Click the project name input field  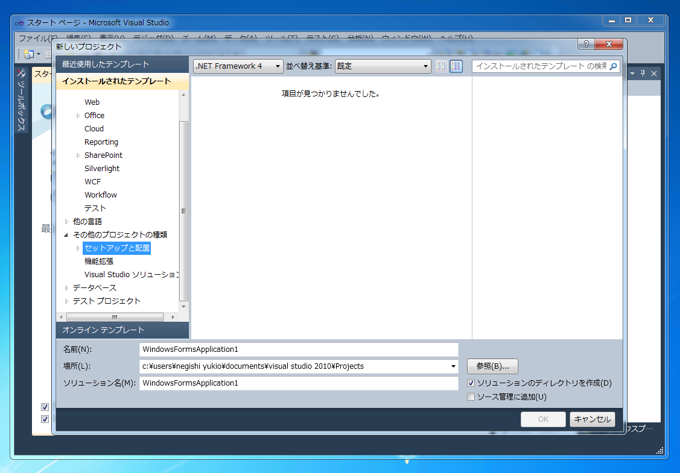point(299,349)
